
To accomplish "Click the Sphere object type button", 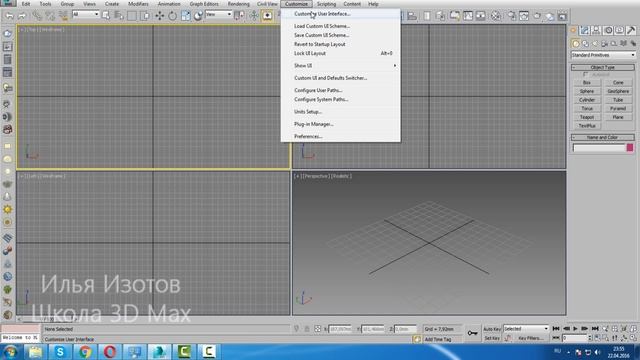I will coord(587,91).
